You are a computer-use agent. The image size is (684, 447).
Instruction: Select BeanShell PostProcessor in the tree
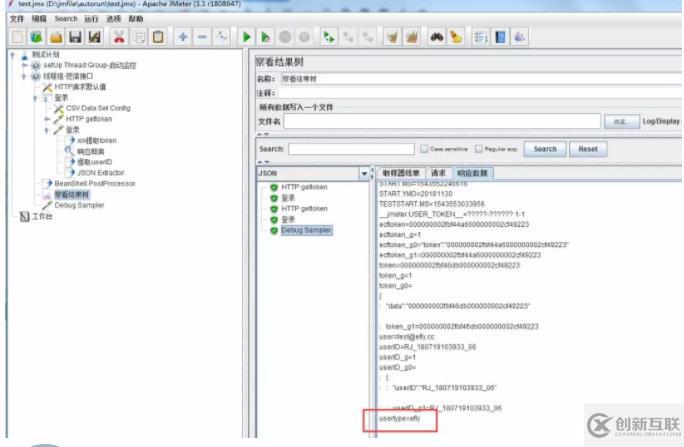(95, 184)
